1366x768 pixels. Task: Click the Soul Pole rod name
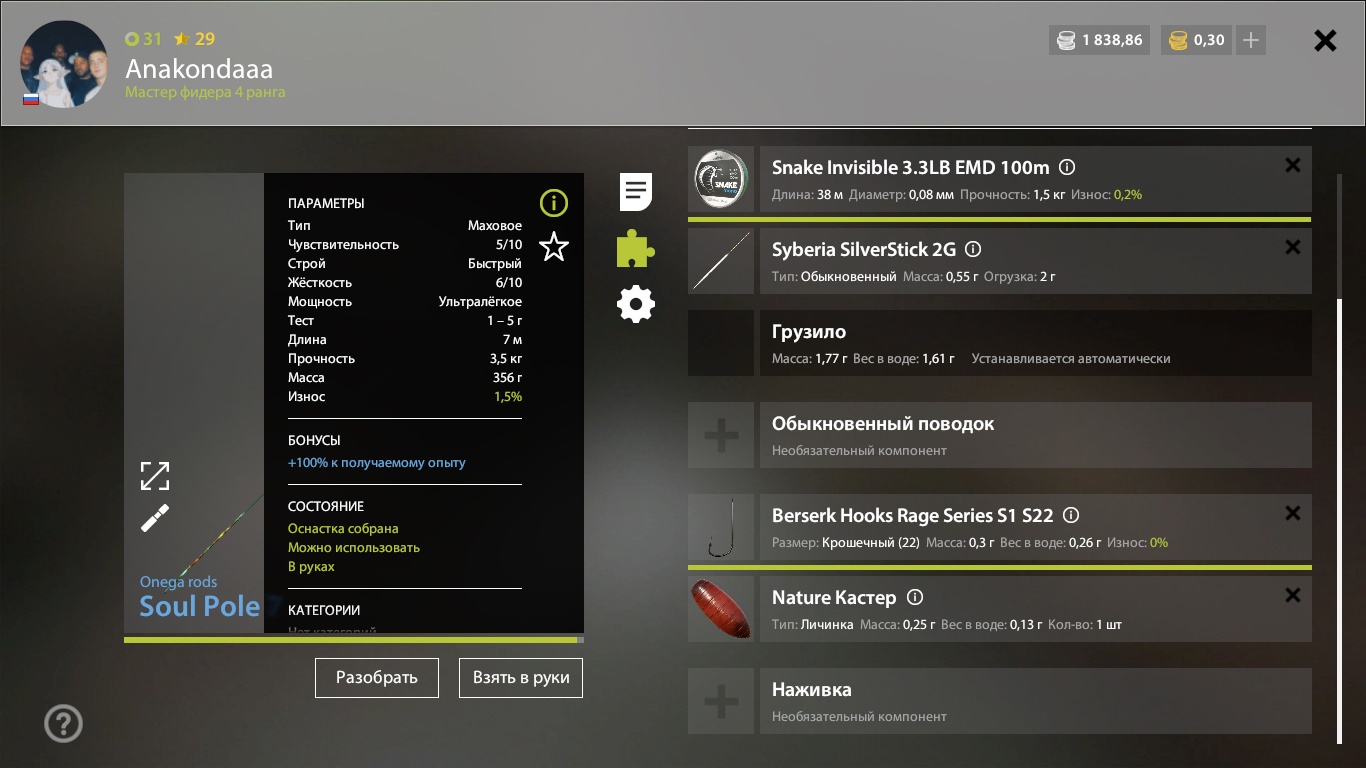(200, 606)
